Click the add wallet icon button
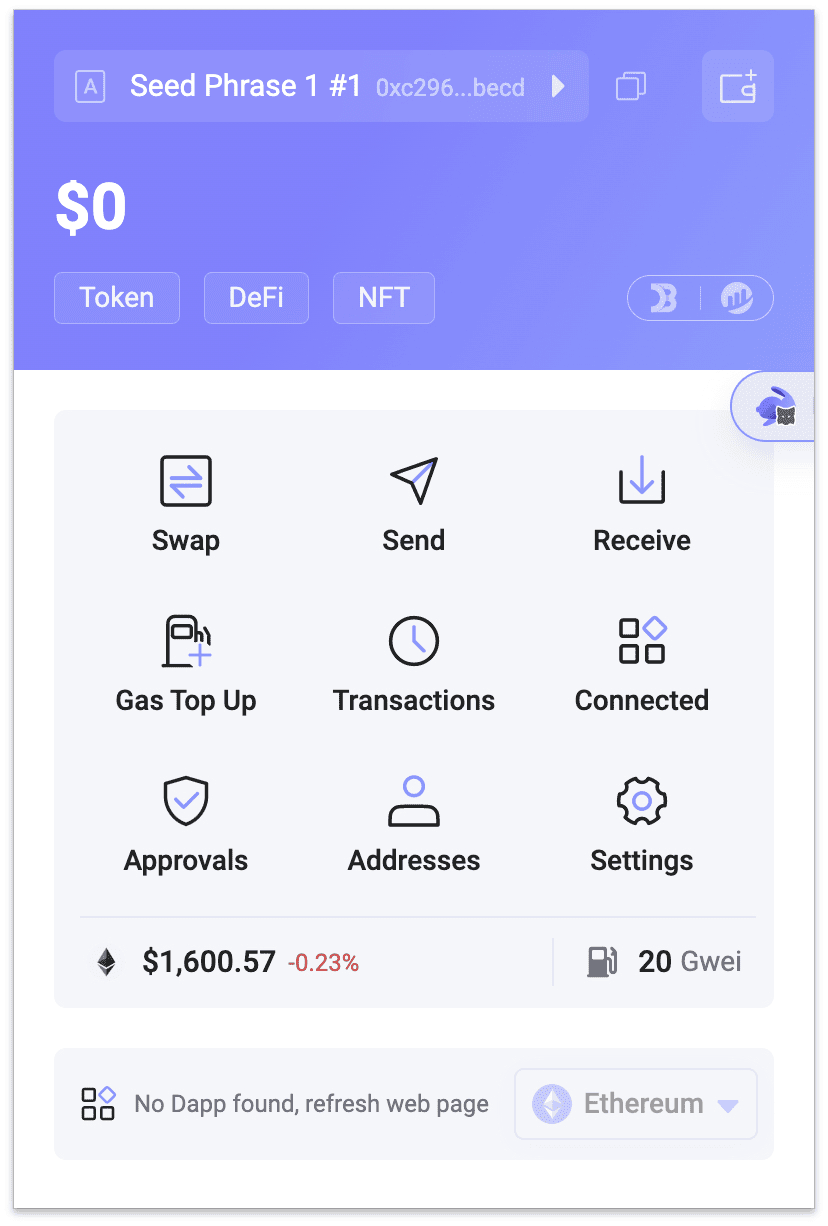828x1226 pixels. 738,86
